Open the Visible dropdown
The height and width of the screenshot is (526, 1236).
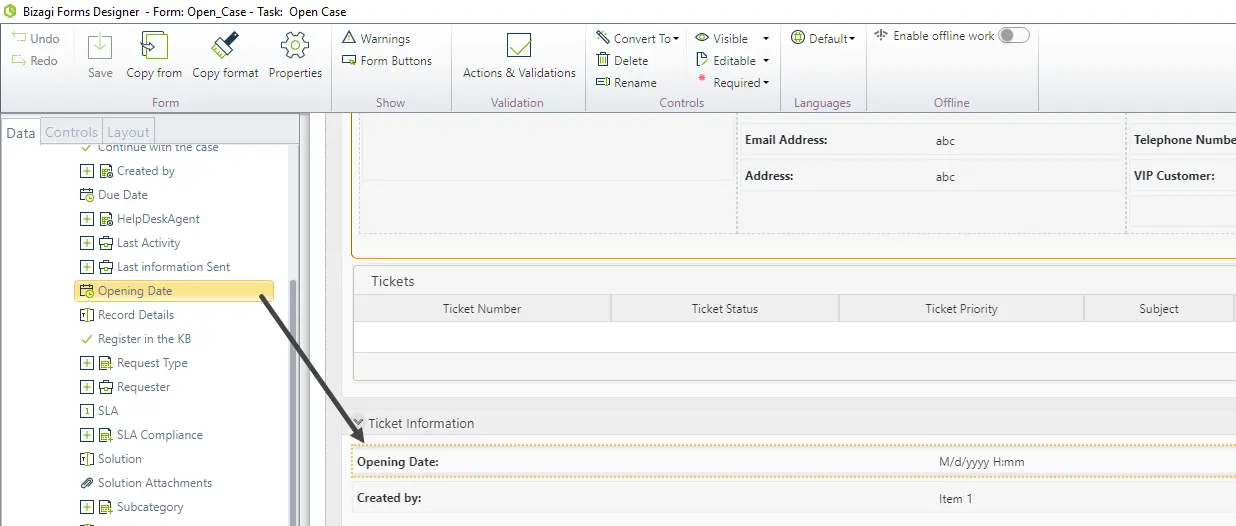[x=732, y=38]
